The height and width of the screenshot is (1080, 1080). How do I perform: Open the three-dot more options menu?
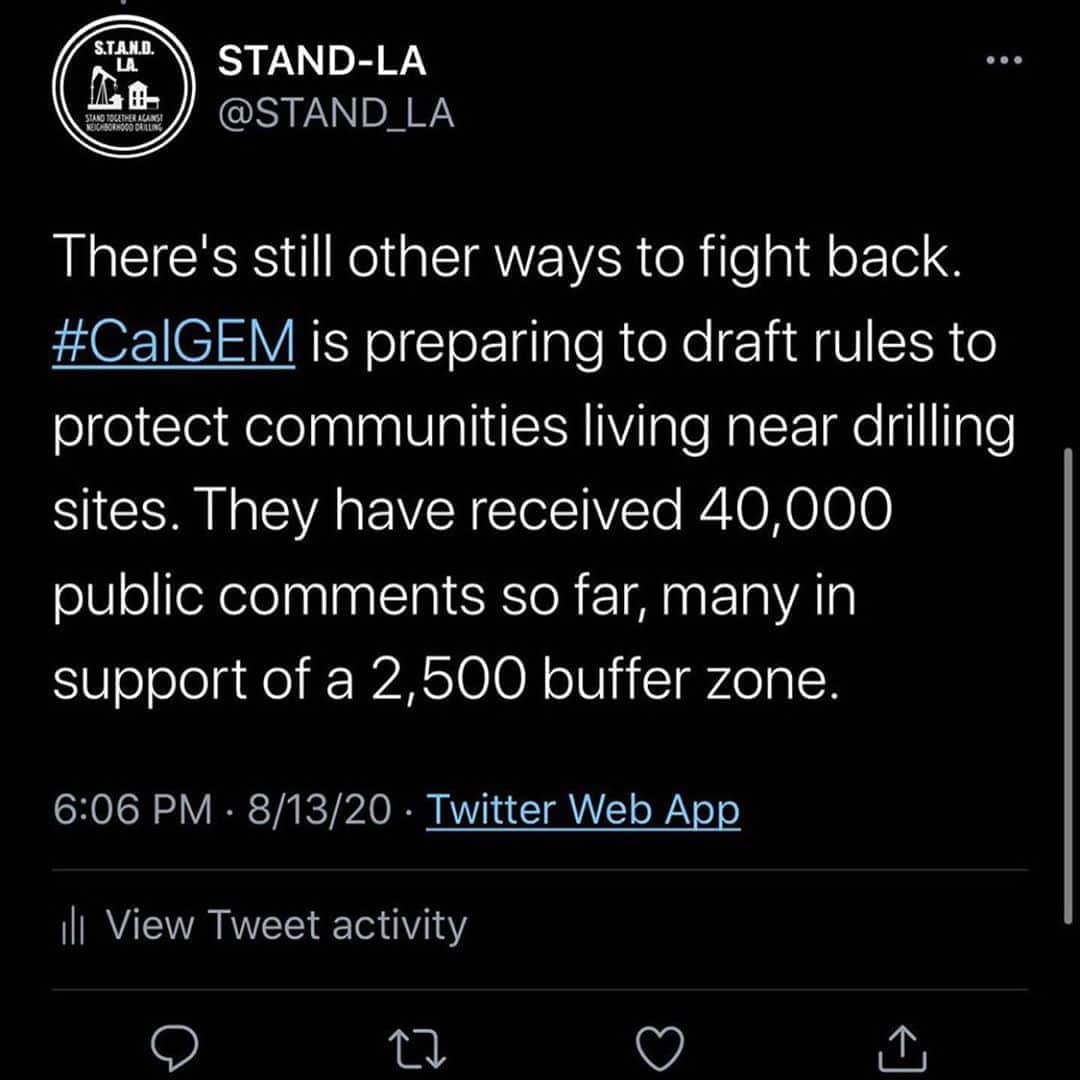click(1004, 60)
